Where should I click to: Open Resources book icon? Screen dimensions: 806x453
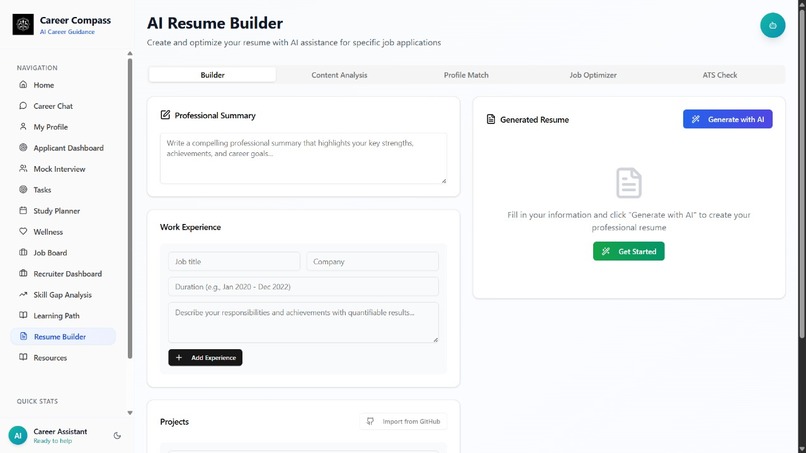pyautogui.click(x=23, y=357)
